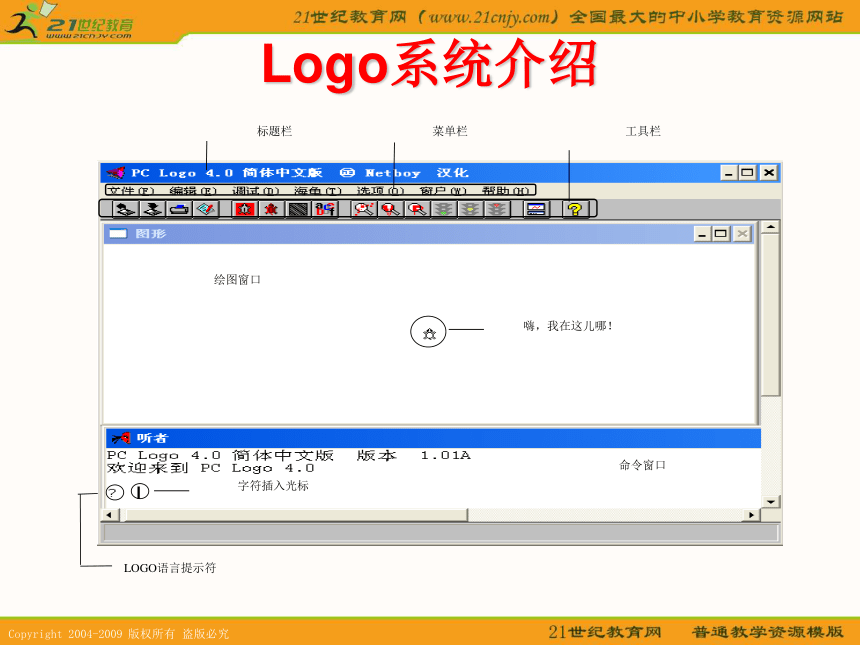The height and width of the screenshot is (645, 860).
Task: Click the horizontal scrollbar right arrow
Action: 751,514
